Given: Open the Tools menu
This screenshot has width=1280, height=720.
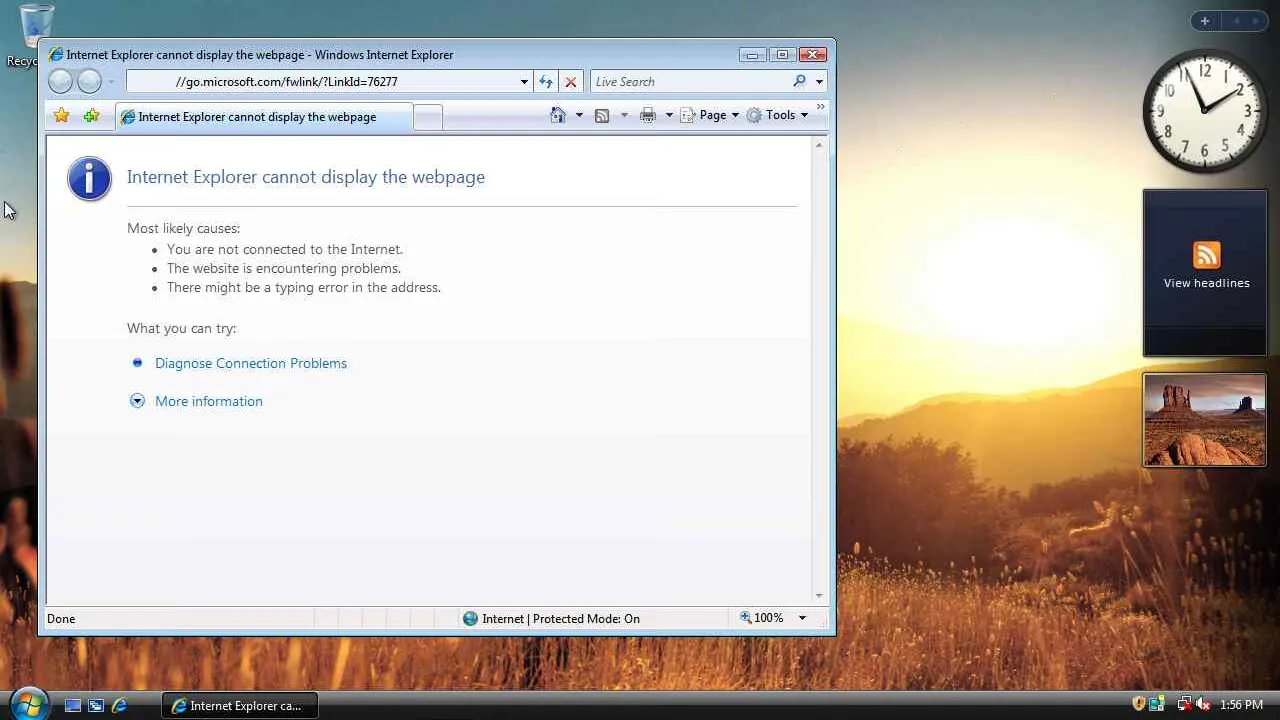Looking at the screenshot, I should pyautogui.click(x=777, y=115).
